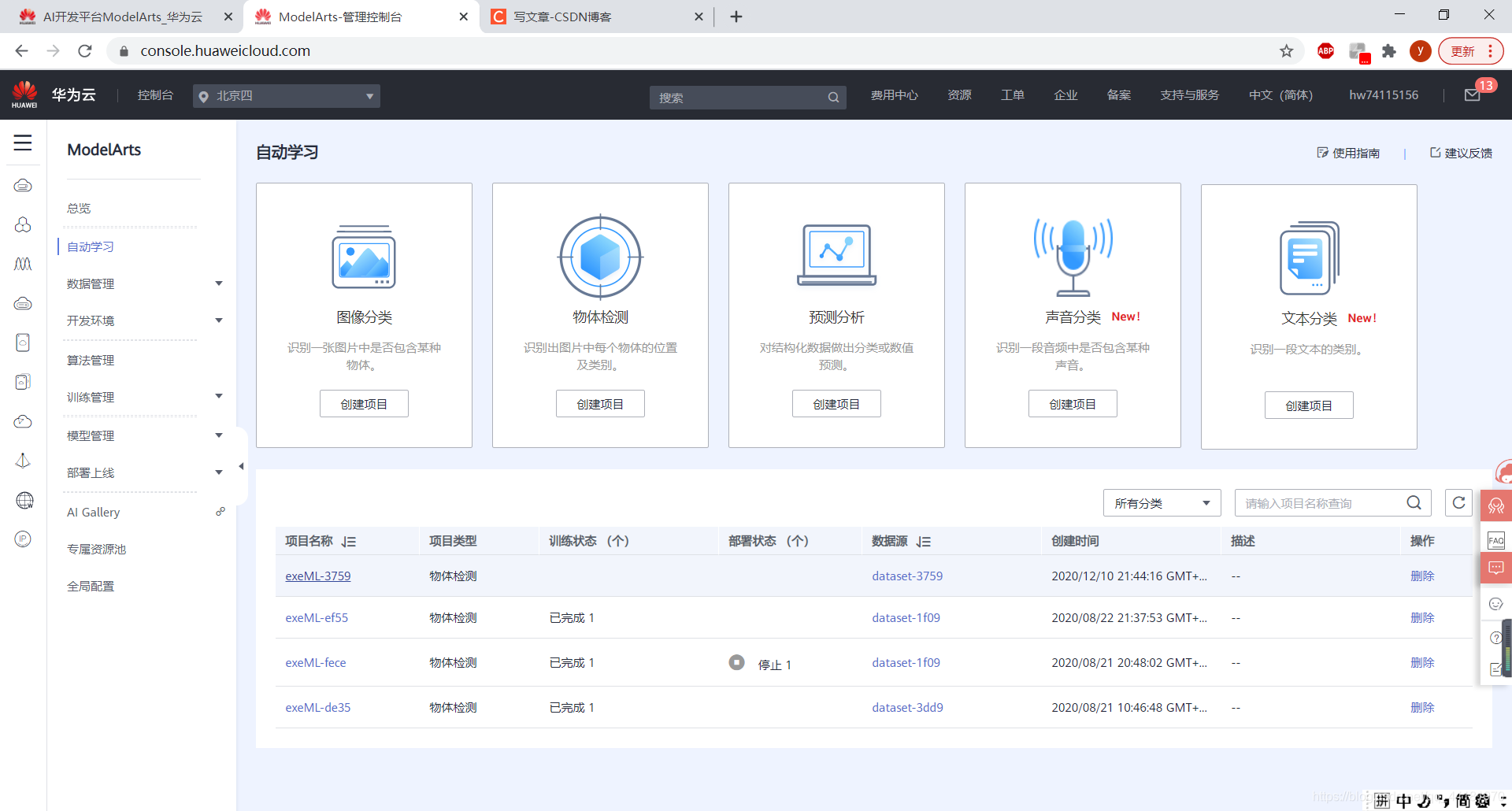Open the exeML-fece project link

pos(315,662)
